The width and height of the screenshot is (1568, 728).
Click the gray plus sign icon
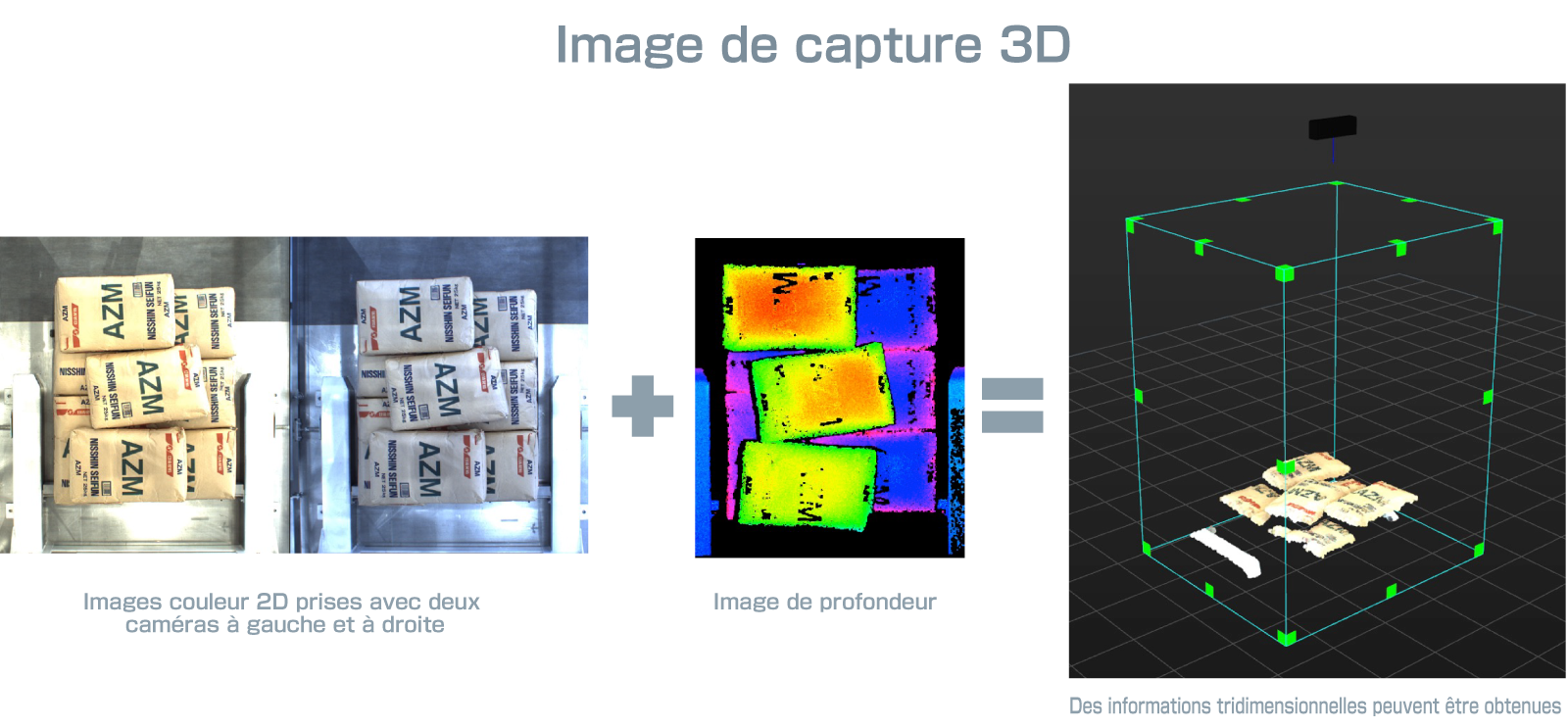coord(643,406)
